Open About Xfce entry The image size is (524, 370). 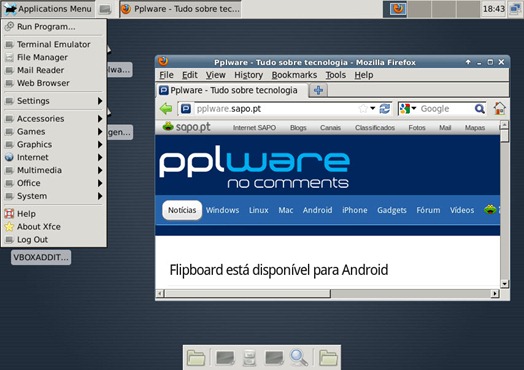click(x=54, y=227)
